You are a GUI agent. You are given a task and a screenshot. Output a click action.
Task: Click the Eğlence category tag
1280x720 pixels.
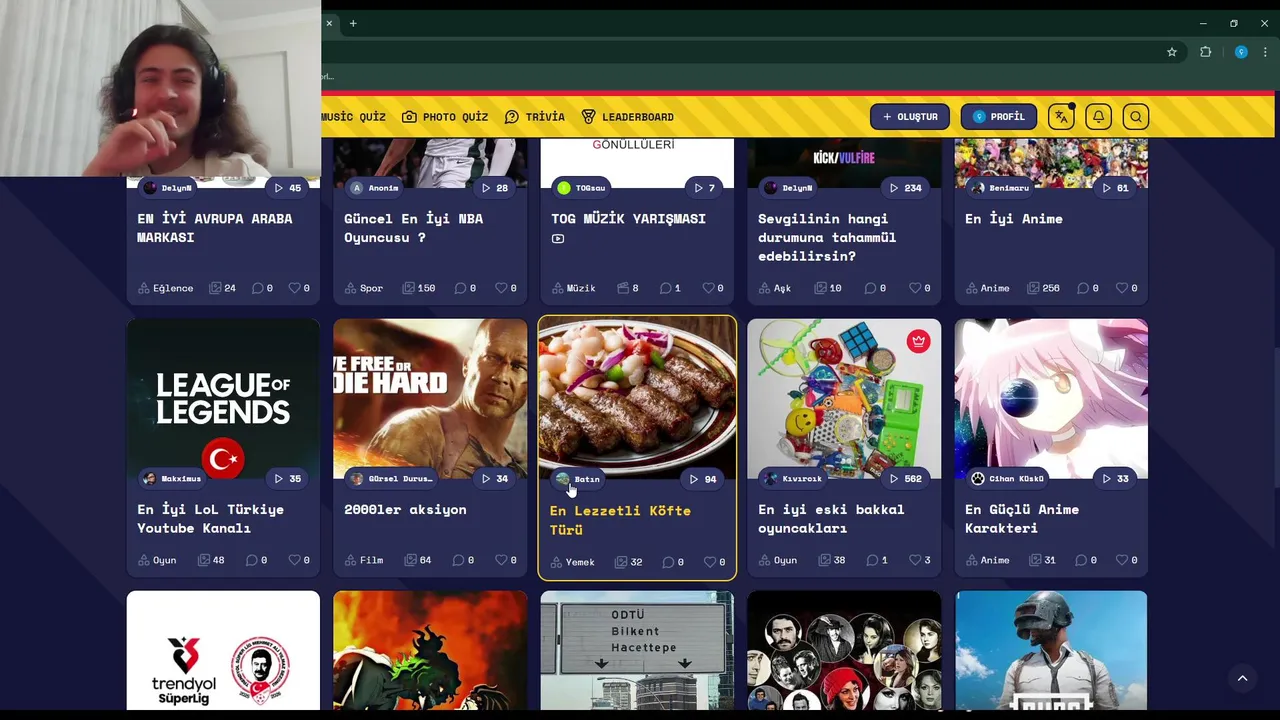click(x=166, y=288)
